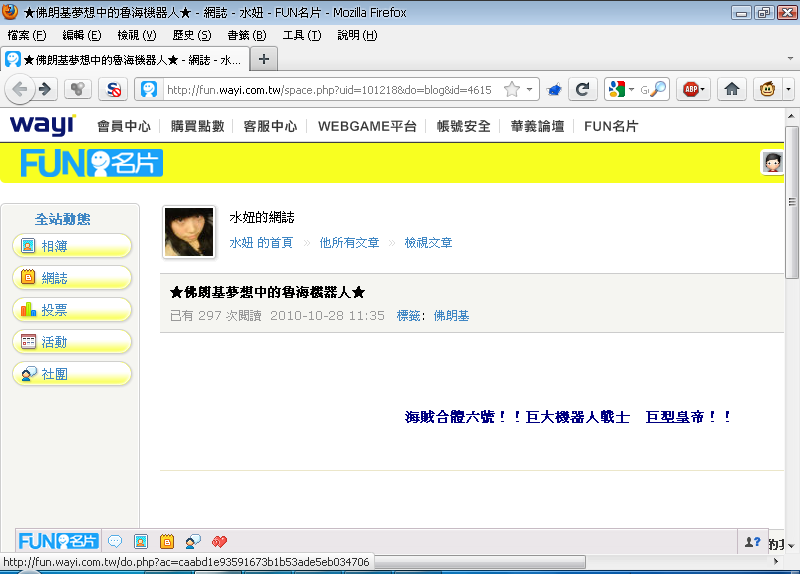
Task: Open the 工具 (Tools) menu
Action: coord(301,35)
